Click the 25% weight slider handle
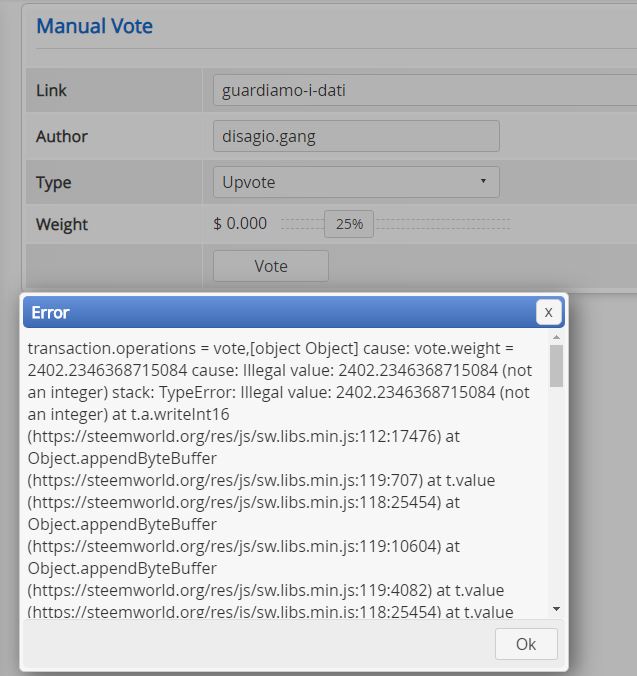The width and height of the screenshot is (637, 676). coord(349,224)
